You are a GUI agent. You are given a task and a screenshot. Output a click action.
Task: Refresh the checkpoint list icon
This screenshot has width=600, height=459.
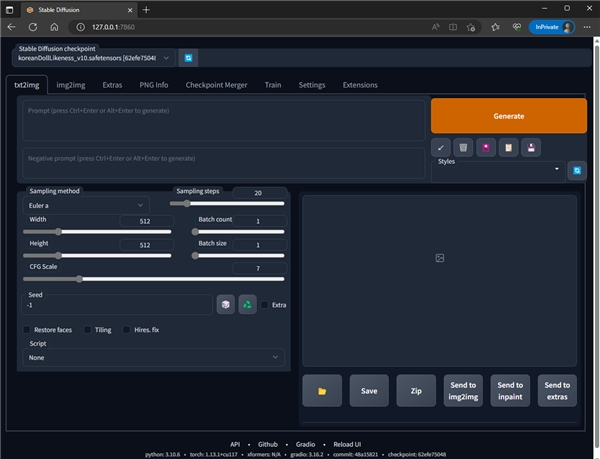point(188,58)
